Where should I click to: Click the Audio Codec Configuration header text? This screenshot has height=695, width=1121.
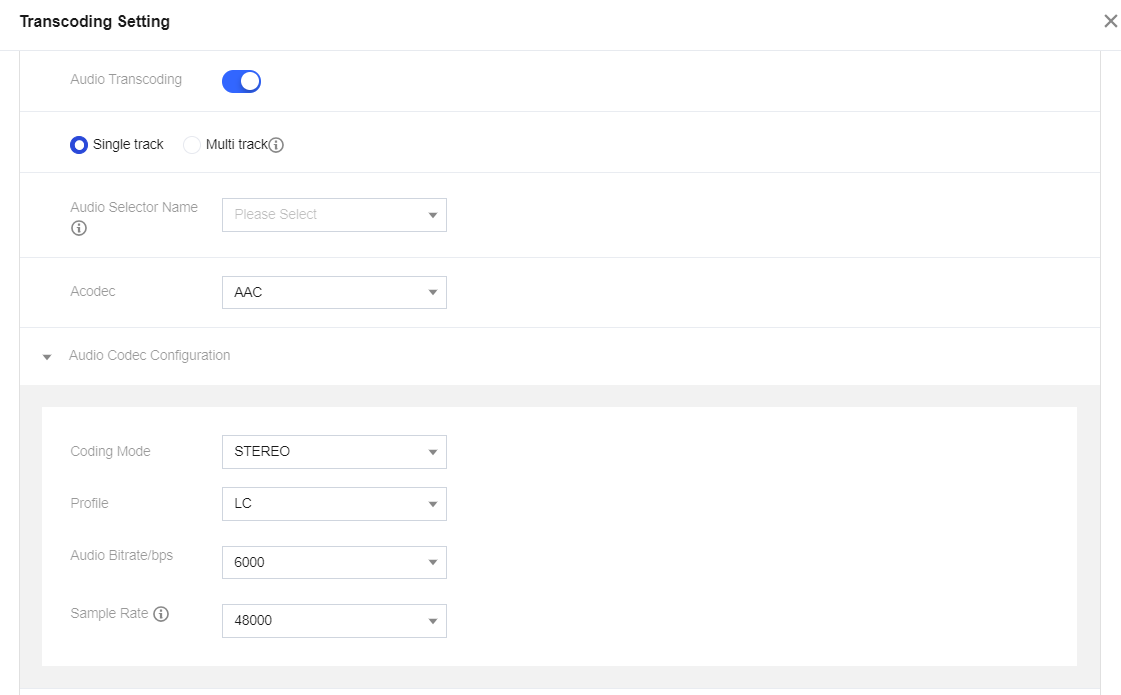coord(149,355)
